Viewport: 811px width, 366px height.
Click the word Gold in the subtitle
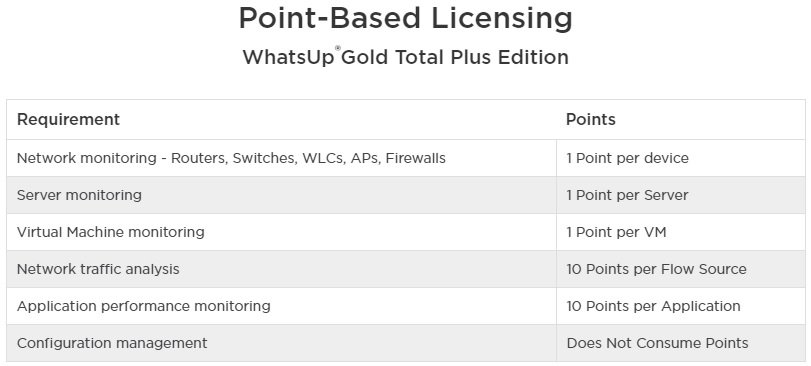tap(365, 57)
